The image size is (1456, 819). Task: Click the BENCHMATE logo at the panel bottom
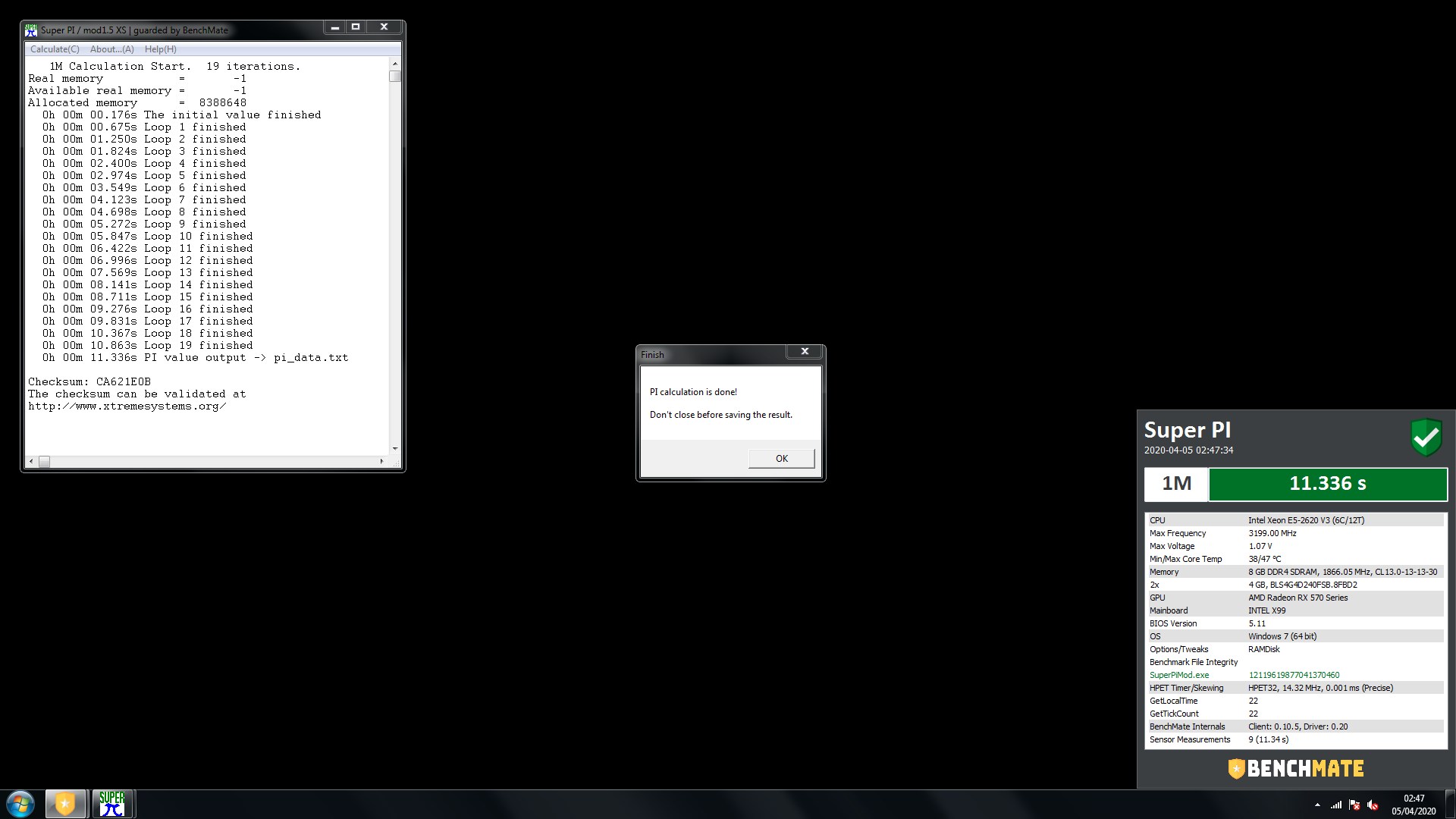pyautogui.click(x=1296, y=769)
